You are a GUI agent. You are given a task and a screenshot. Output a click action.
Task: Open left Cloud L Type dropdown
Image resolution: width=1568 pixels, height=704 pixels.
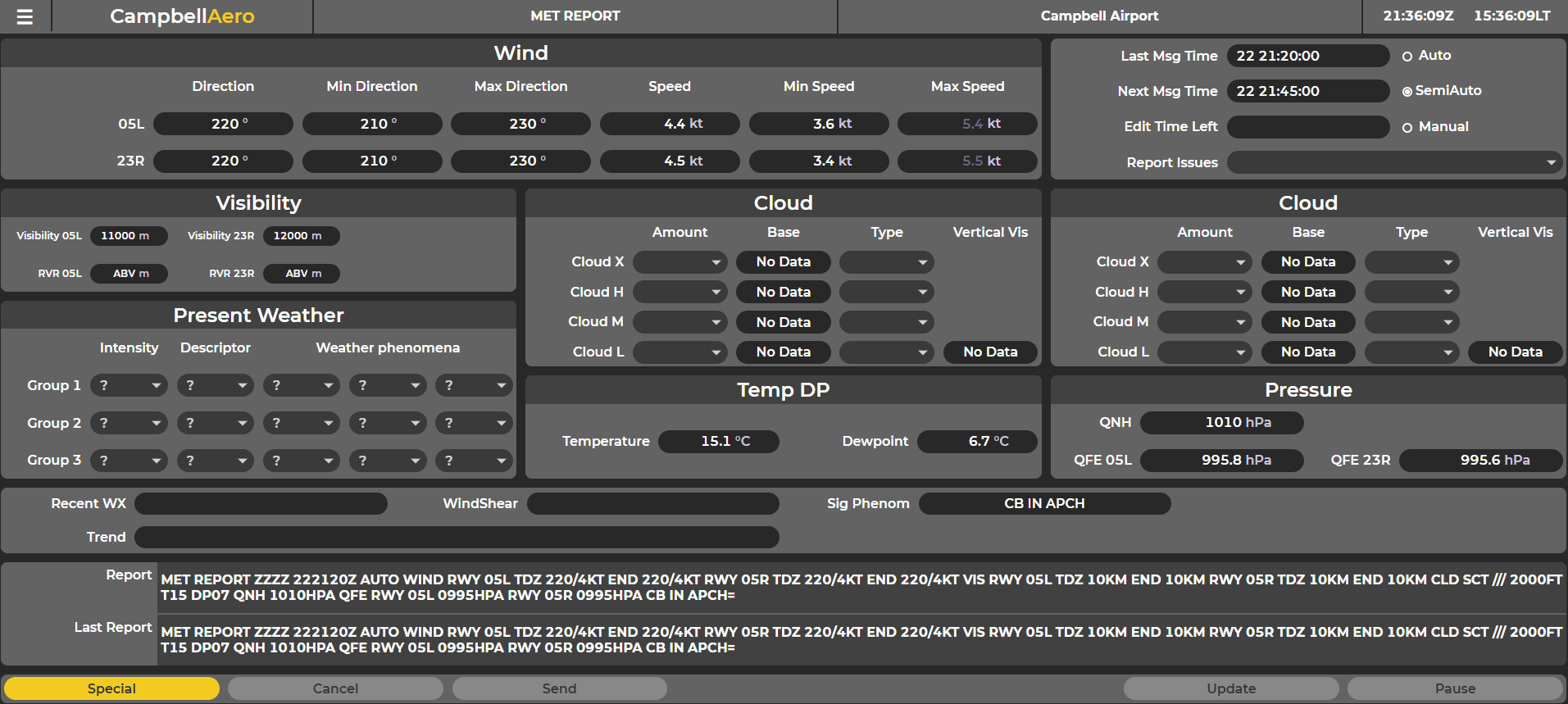tap(887, 352)
